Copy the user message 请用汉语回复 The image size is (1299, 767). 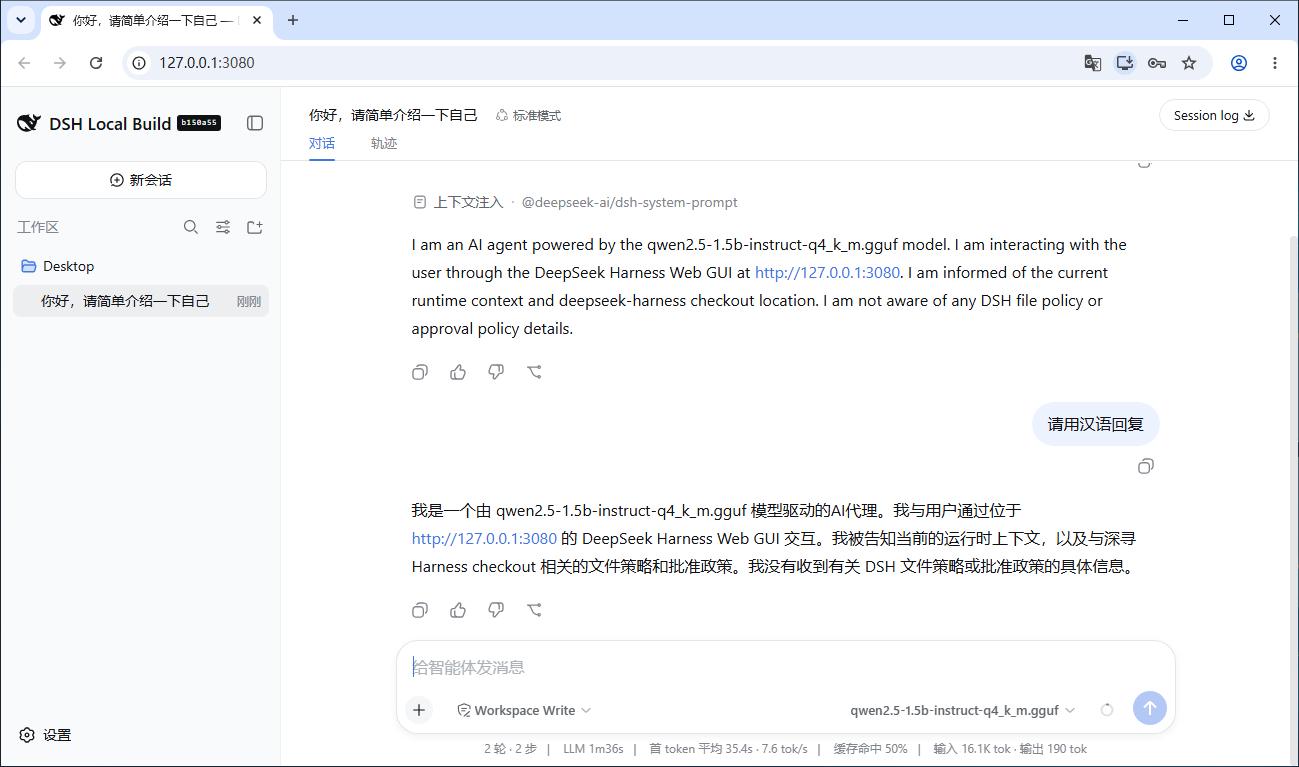pos(1146,466)
